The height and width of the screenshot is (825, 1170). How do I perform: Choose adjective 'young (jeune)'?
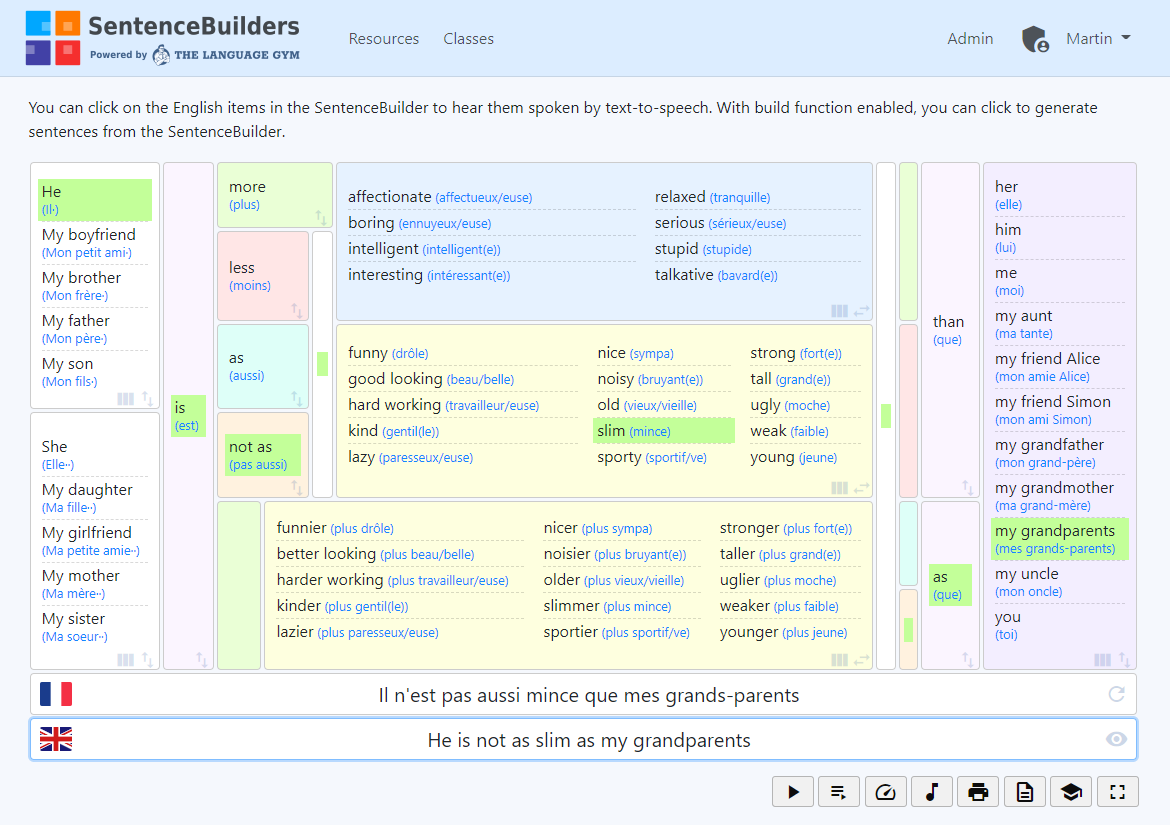pos(794,457)
